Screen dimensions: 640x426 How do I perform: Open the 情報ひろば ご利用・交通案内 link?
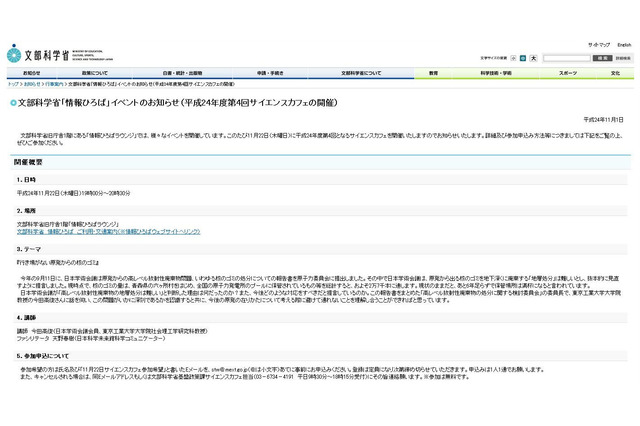[x=109, y=232]
